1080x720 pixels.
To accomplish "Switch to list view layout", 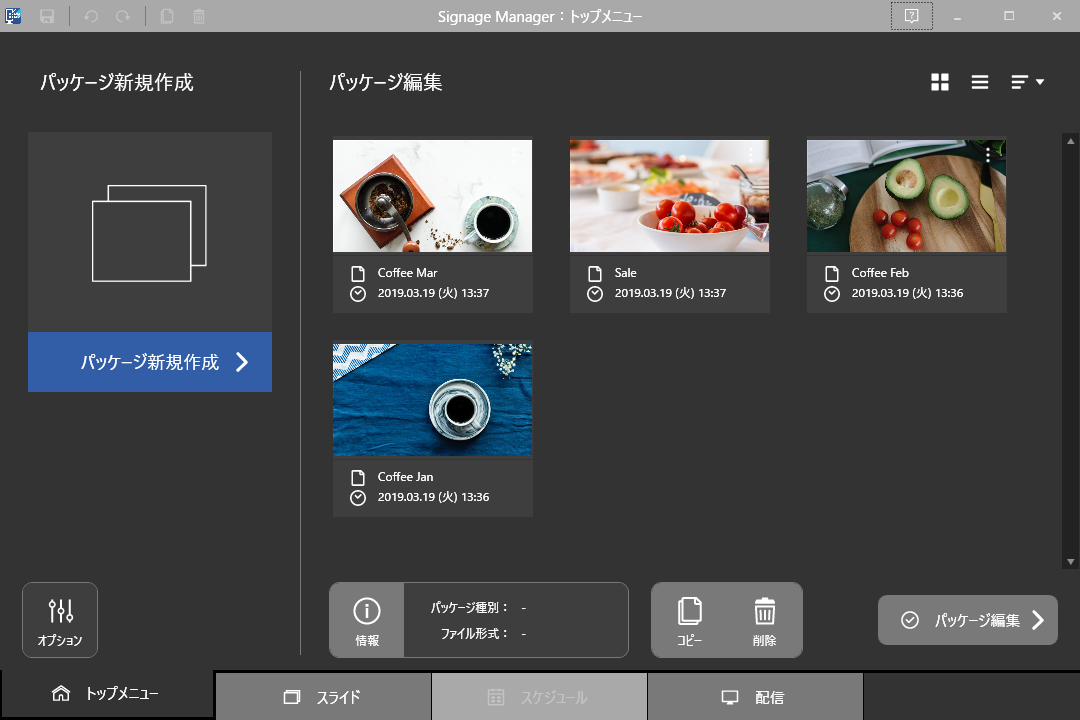I will pyautogui.click(x=980, y=83).
